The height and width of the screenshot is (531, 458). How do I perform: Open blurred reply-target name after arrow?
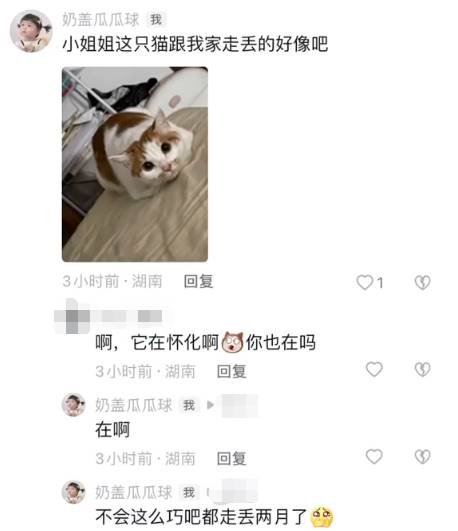(x=240, y=405)
